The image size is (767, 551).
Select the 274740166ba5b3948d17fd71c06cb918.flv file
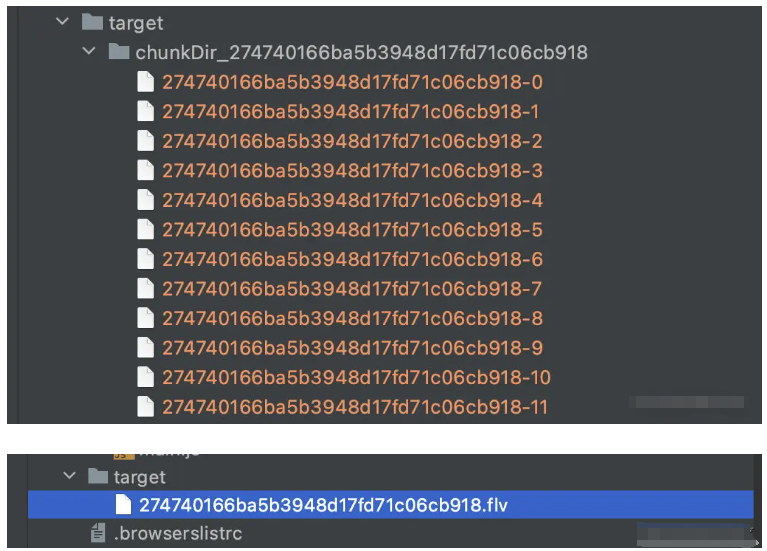click(323, 505)
